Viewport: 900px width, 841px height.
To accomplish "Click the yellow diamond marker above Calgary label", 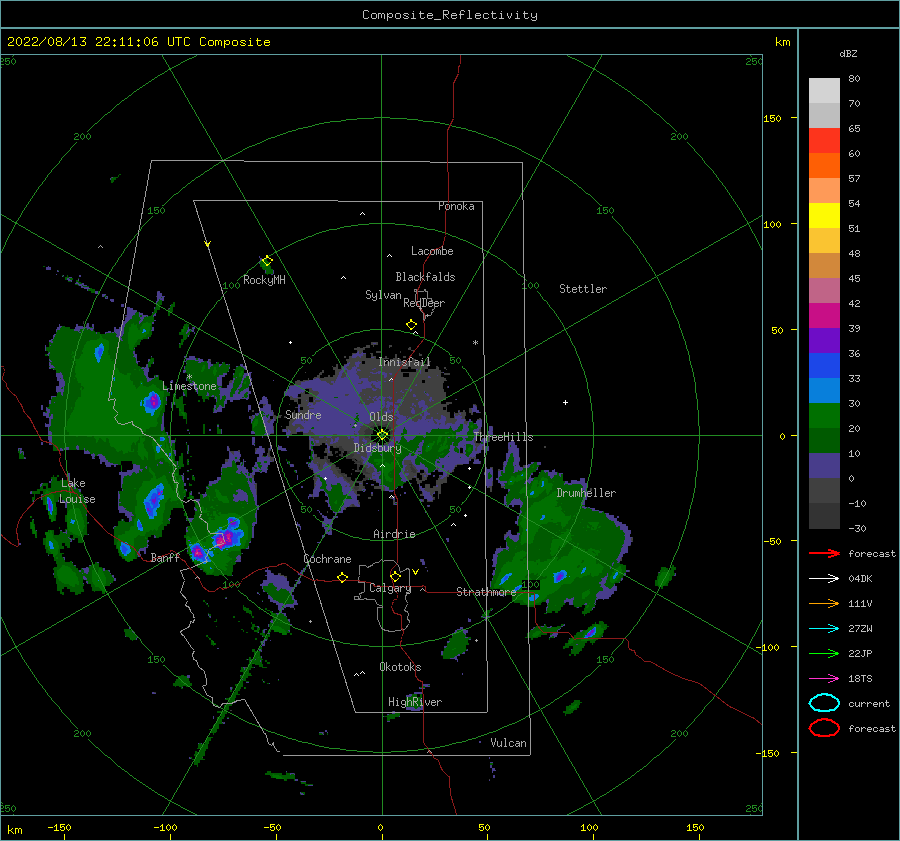I will tap(395, 576).
